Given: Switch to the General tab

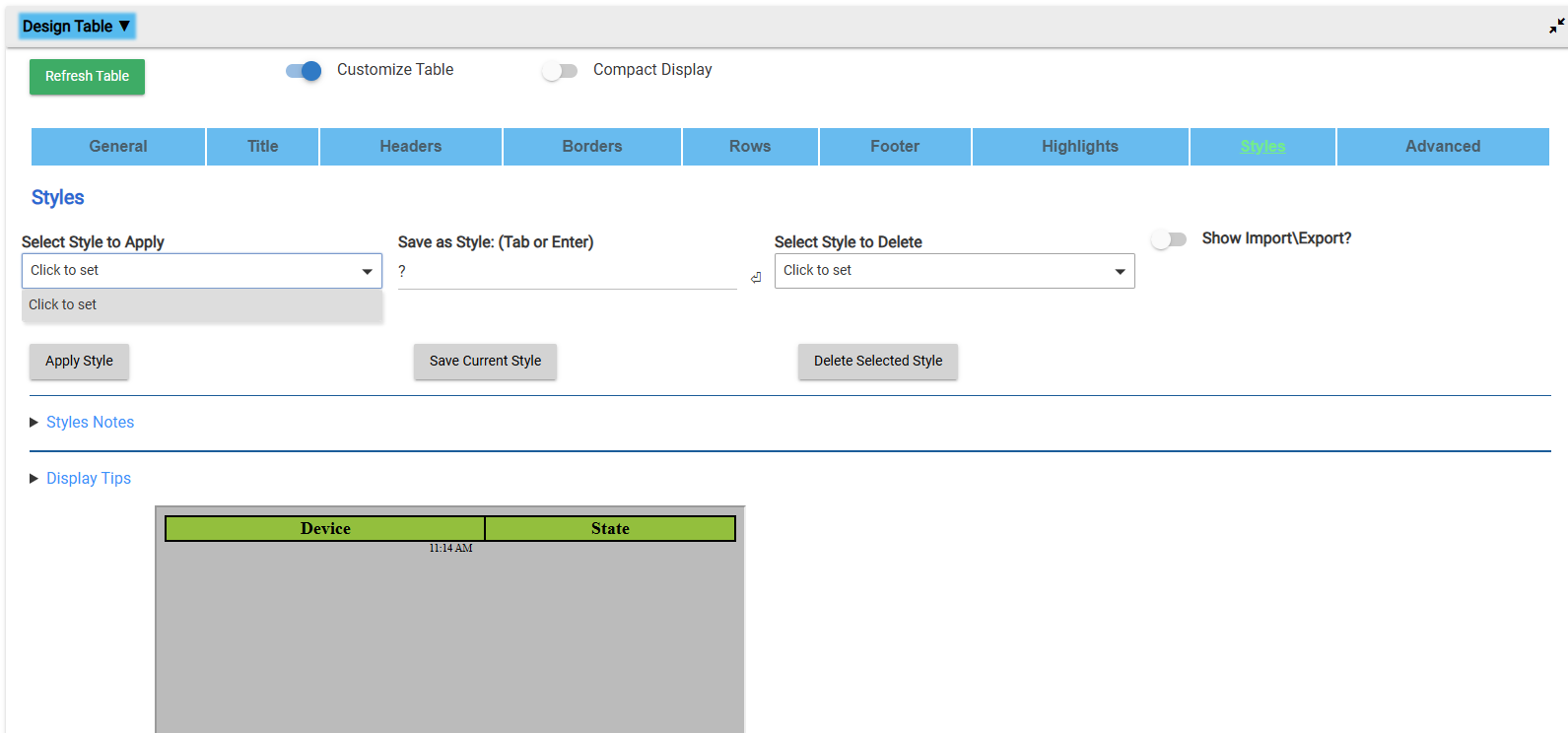Looking at the screenshot, I should click(x=118, y=146).
